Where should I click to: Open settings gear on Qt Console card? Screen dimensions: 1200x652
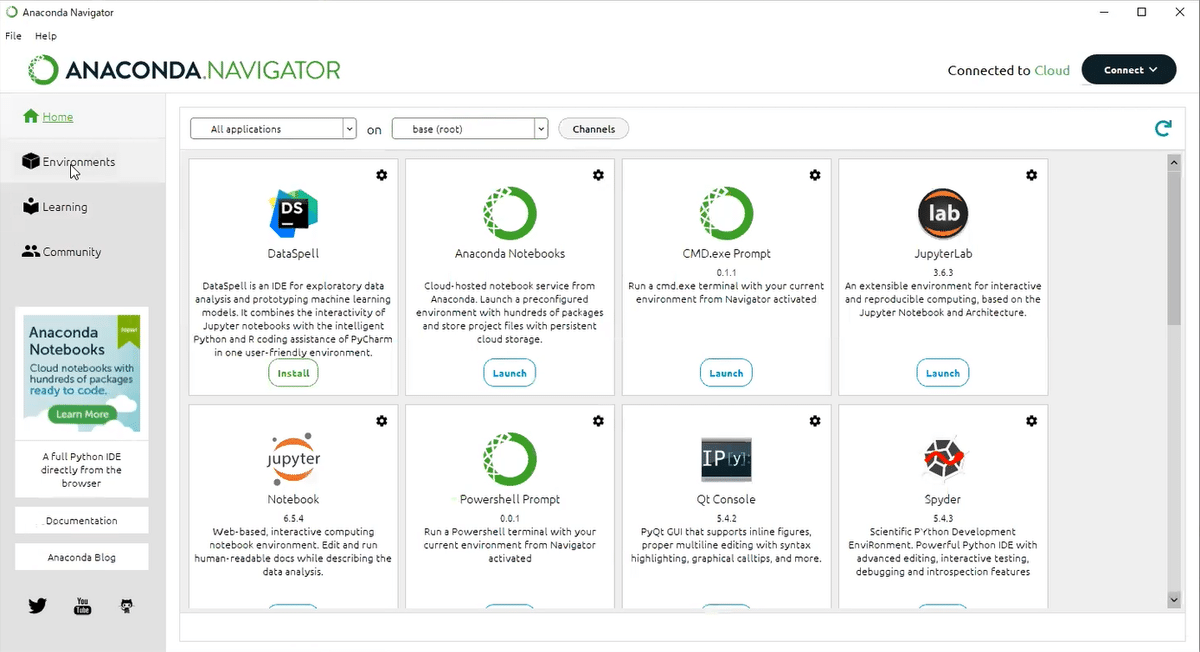(815, 421)
